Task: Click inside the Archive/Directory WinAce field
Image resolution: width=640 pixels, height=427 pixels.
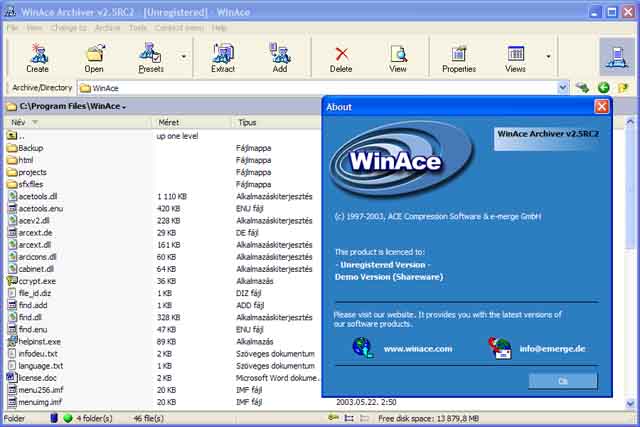Action: (318, 88)
